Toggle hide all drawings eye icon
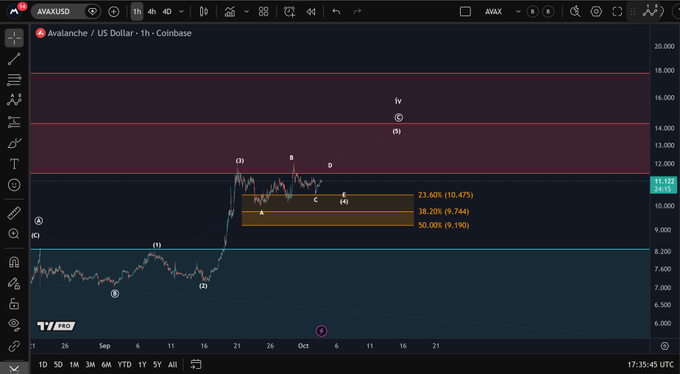Image resolution: width=680 pixels, height=374 pixels. pos(14,325)
